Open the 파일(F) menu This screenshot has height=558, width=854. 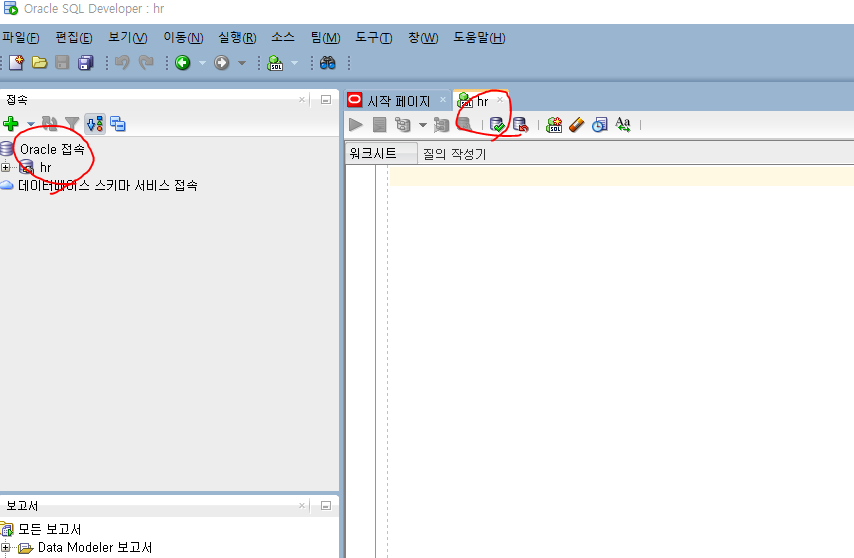coord(21,38)
